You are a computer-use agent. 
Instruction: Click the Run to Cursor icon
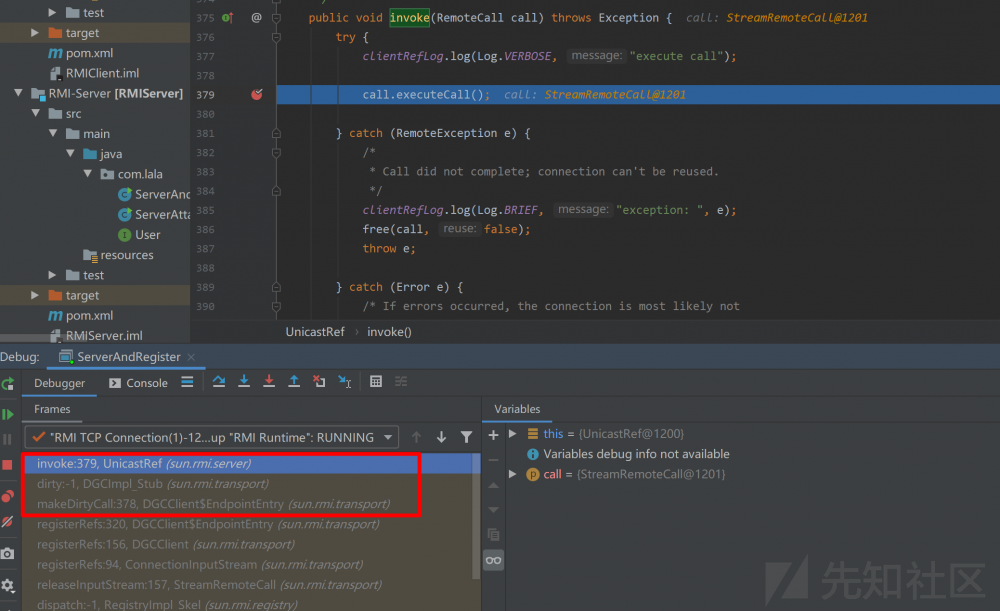344,382
